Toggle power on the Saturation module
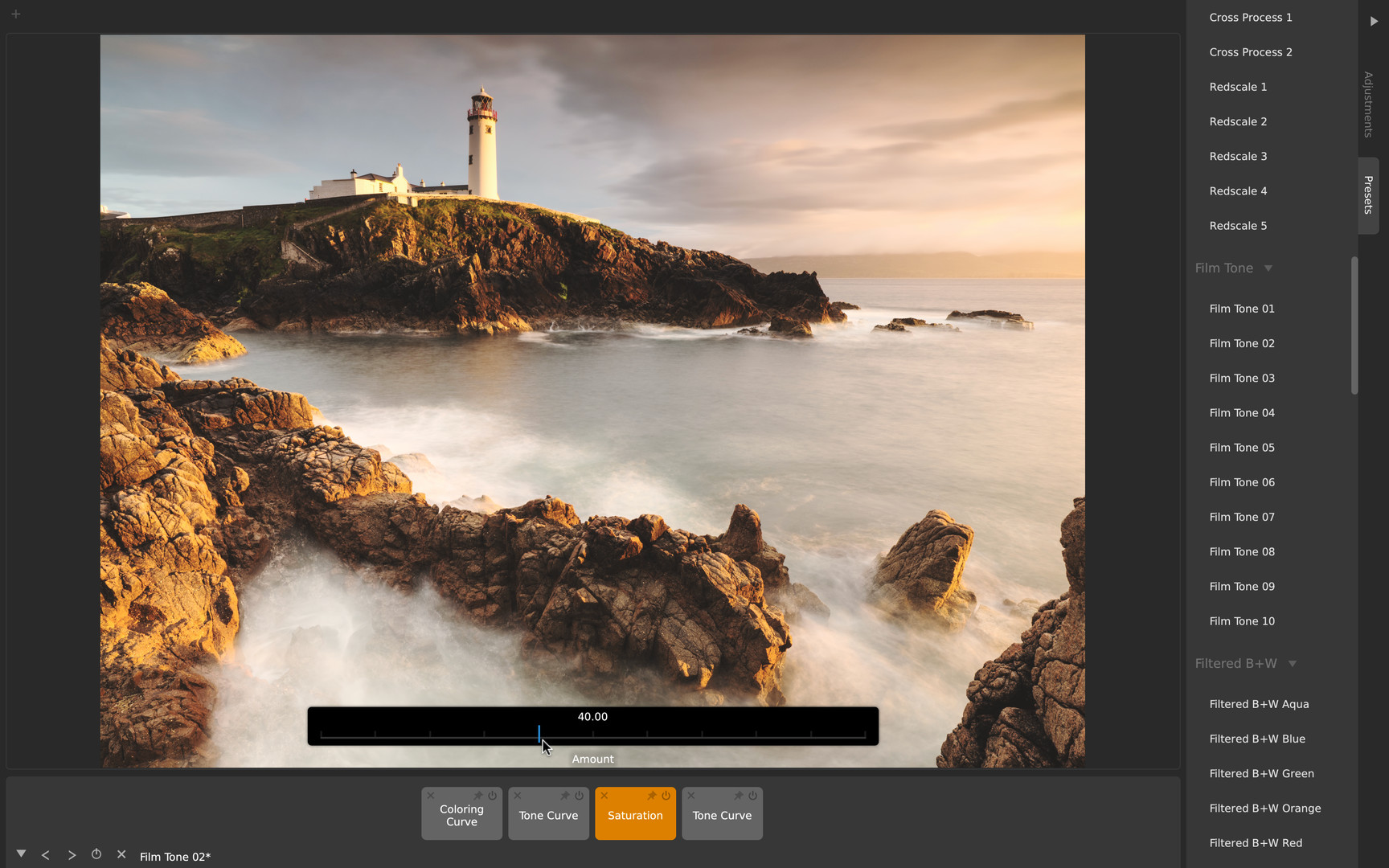 (666, 796)
